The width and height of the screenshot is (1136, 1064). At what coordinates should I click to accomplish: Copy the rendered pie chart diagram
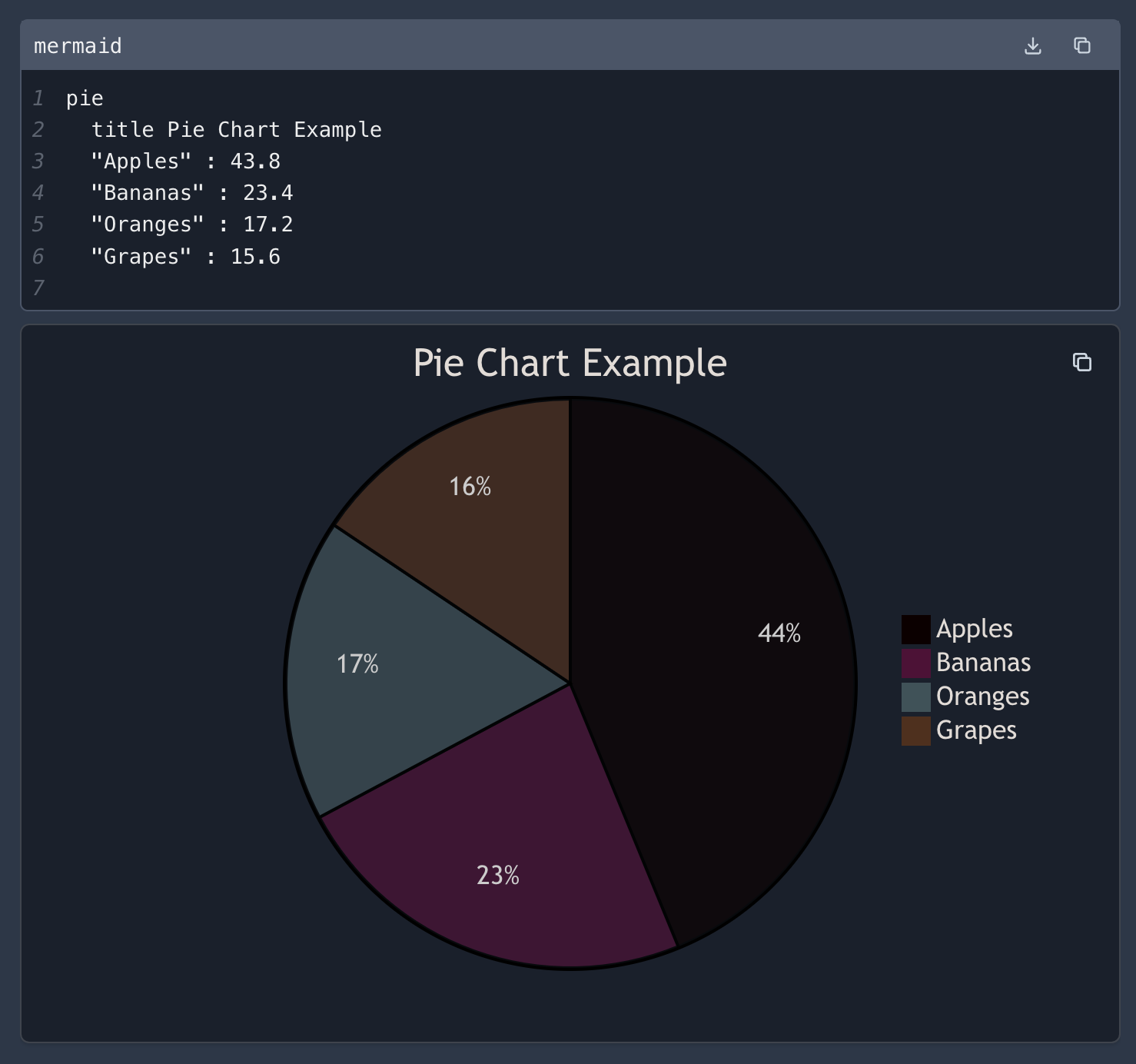click(x=1082, y=362)
